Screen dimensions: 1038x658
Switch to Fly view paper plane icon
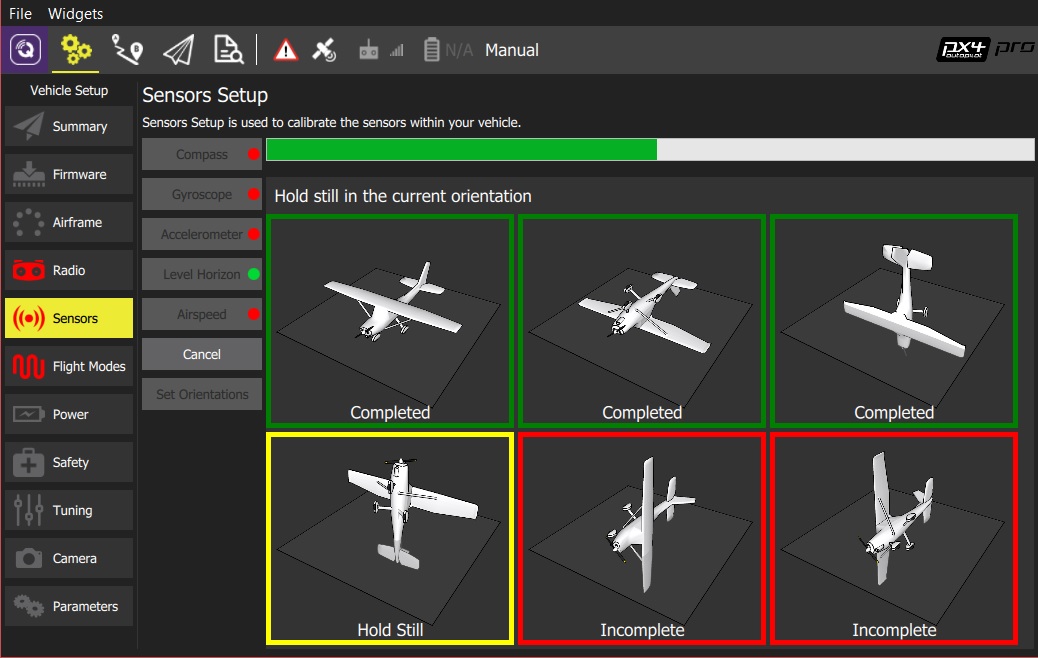coord(178,50)
